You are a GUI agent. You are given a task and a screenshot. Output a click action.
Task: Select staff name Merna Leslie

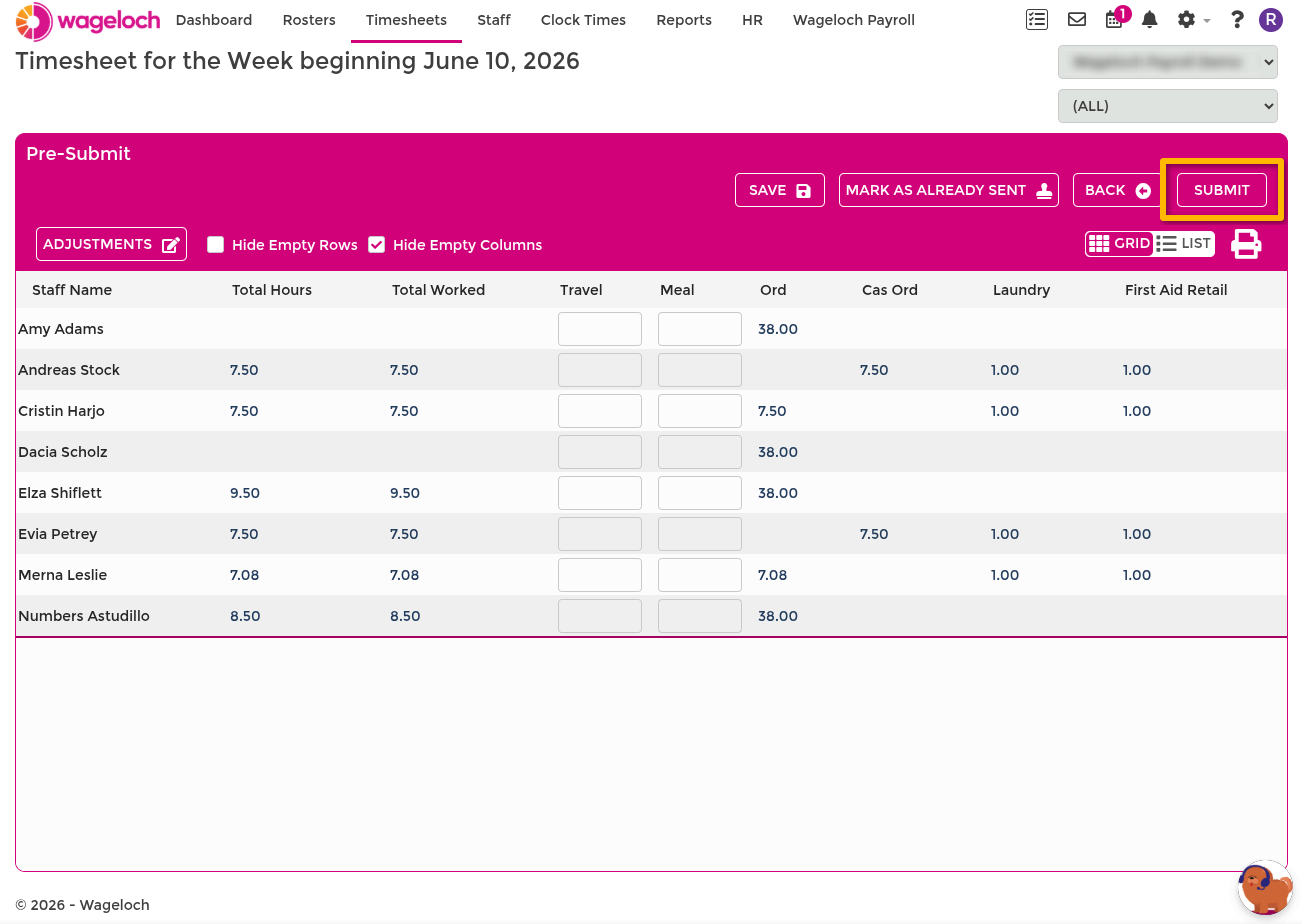[63, 575]
